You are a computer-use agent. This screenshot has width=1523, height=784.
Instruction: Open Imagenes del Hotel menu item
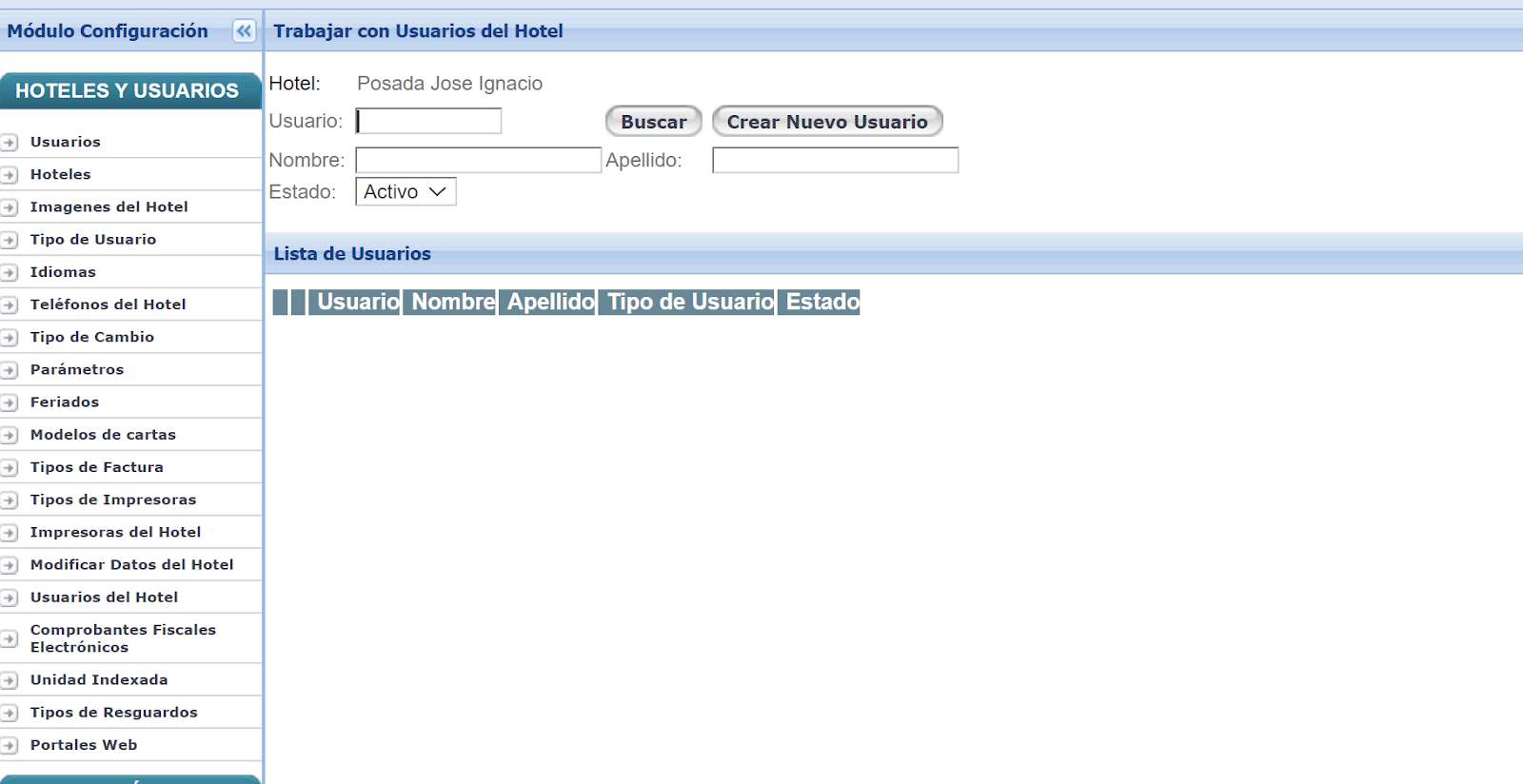tap(109, 207)
